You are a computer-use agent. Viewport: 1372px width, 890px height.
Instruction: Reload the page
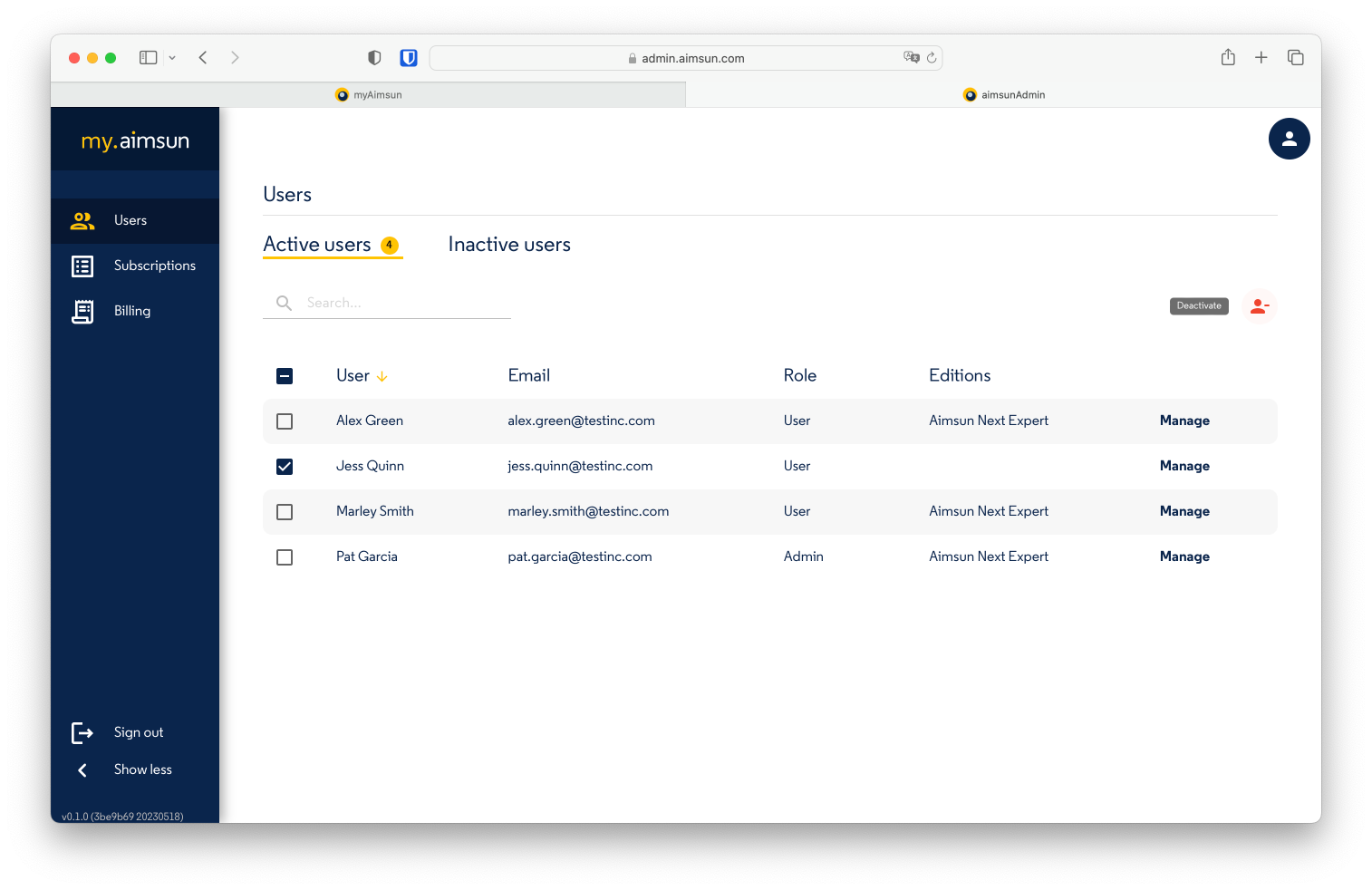pyautogui.click(x=931, y=58)
